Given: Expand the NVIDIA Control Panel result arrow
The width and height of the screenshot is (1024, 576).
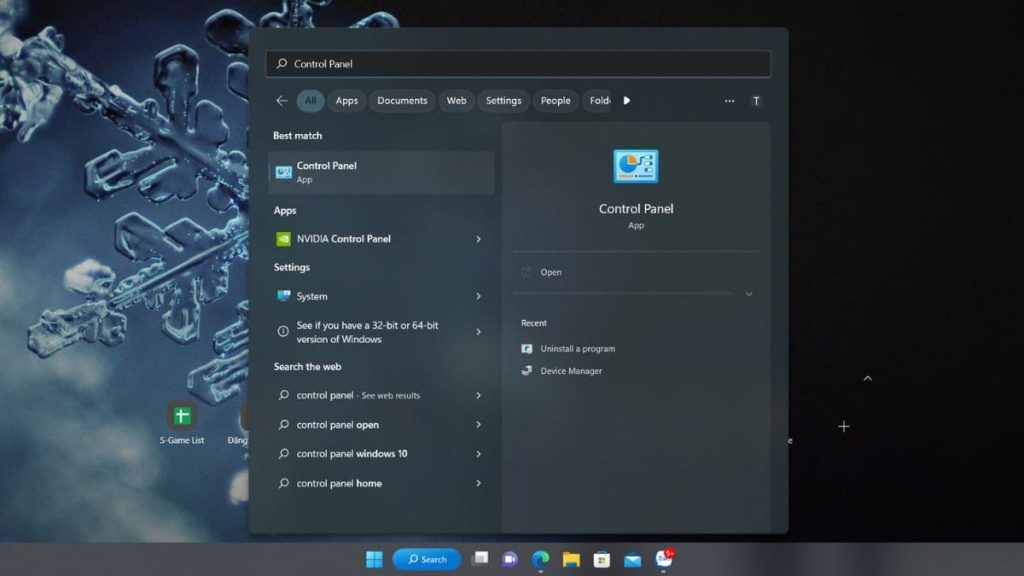Looking at the screenshot, I should pos(478,239).
